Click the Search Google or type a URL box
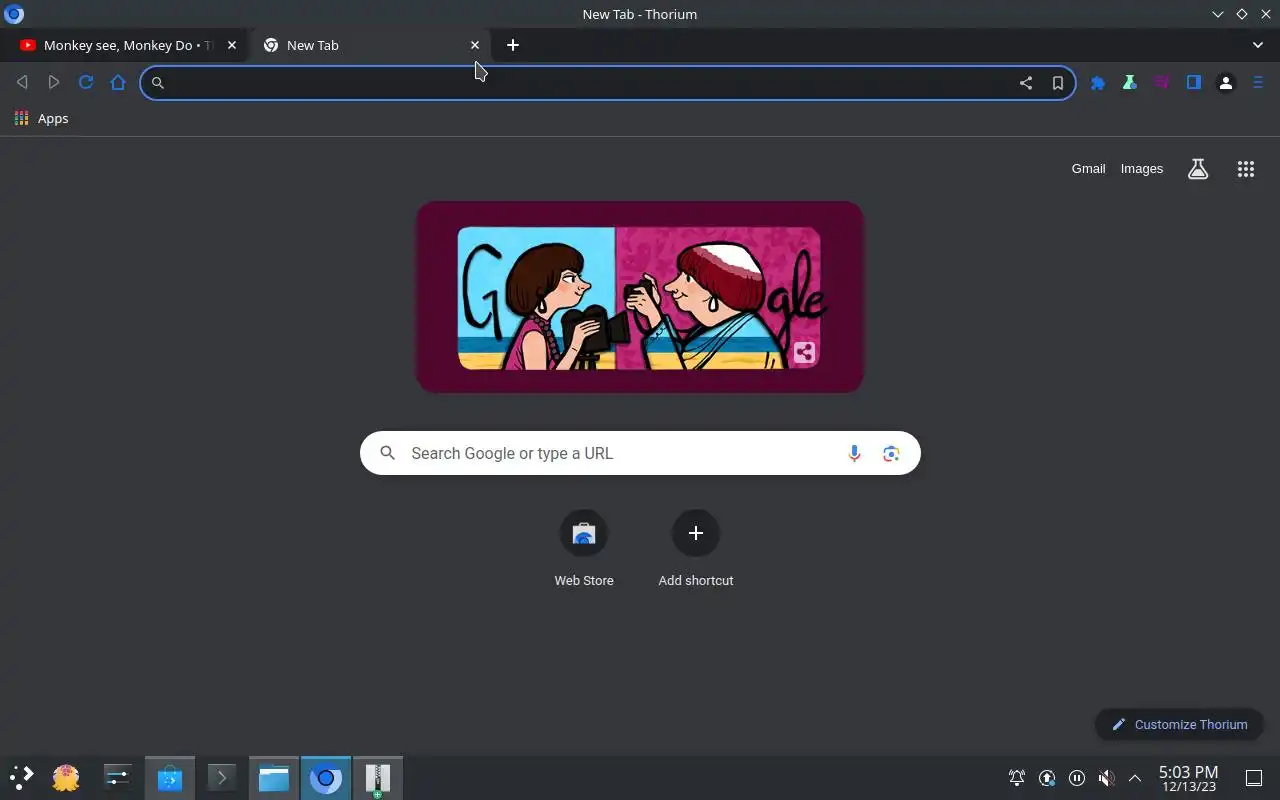 click(x=640, y=453)
